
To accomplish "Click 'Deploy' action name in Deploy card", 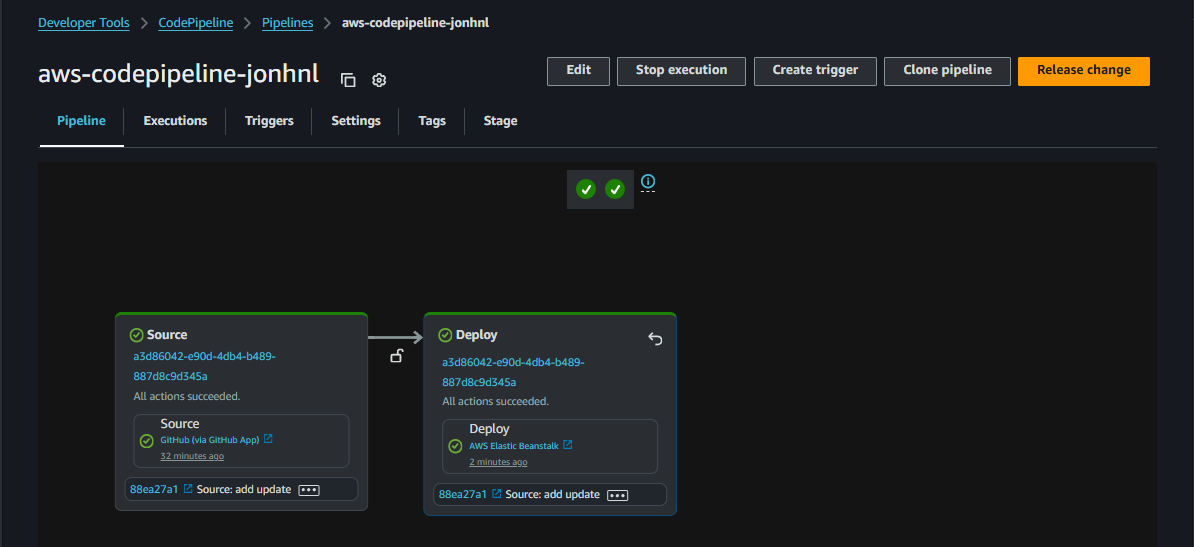I will (x=489, y=429).
